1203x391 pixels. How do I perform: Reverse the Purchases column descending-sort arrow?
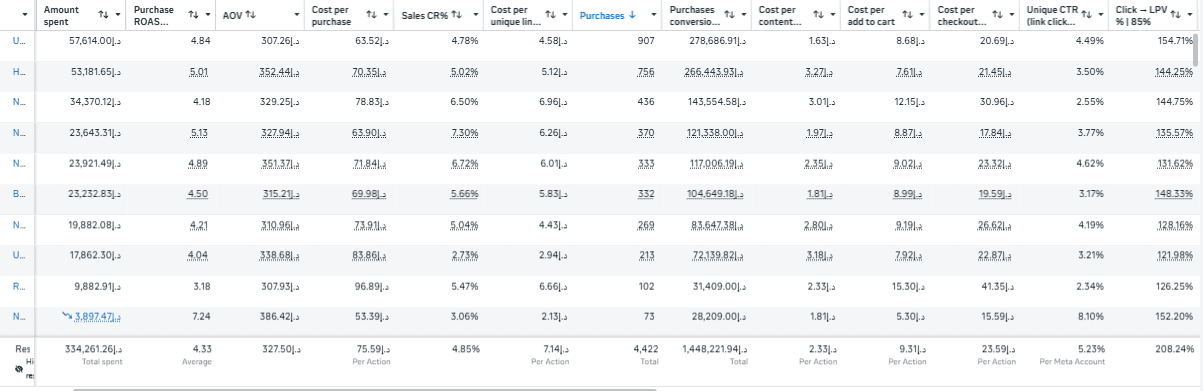[631, 15]
